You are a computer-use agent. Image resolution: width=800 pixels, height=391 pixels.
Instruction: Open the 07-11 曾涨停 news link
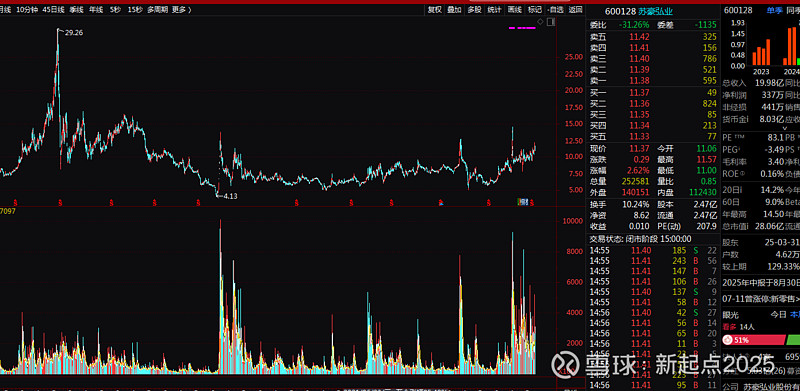point(761,298)
